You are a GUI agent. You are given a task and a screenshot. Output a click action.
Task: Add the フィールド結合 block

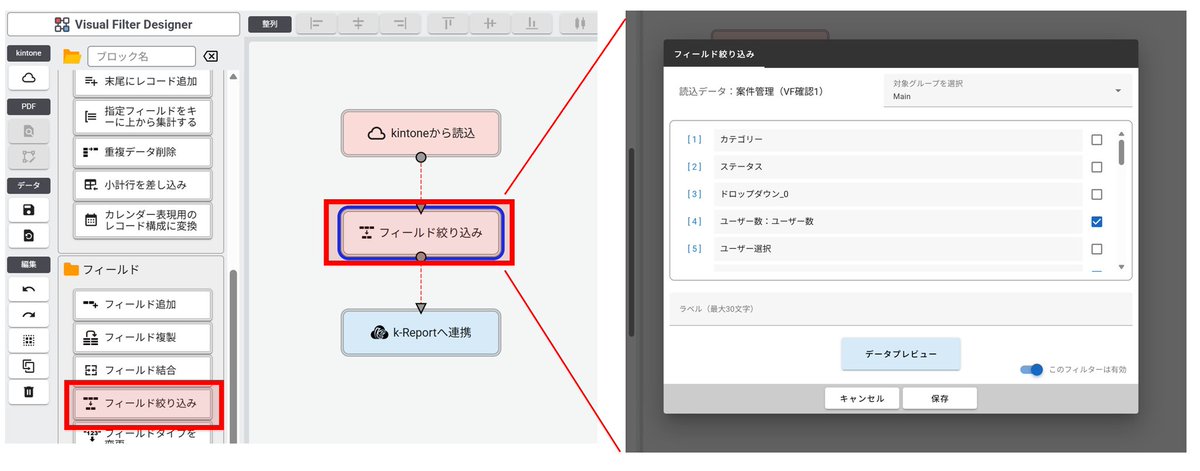pyautogui.click(x=143, y=370)
